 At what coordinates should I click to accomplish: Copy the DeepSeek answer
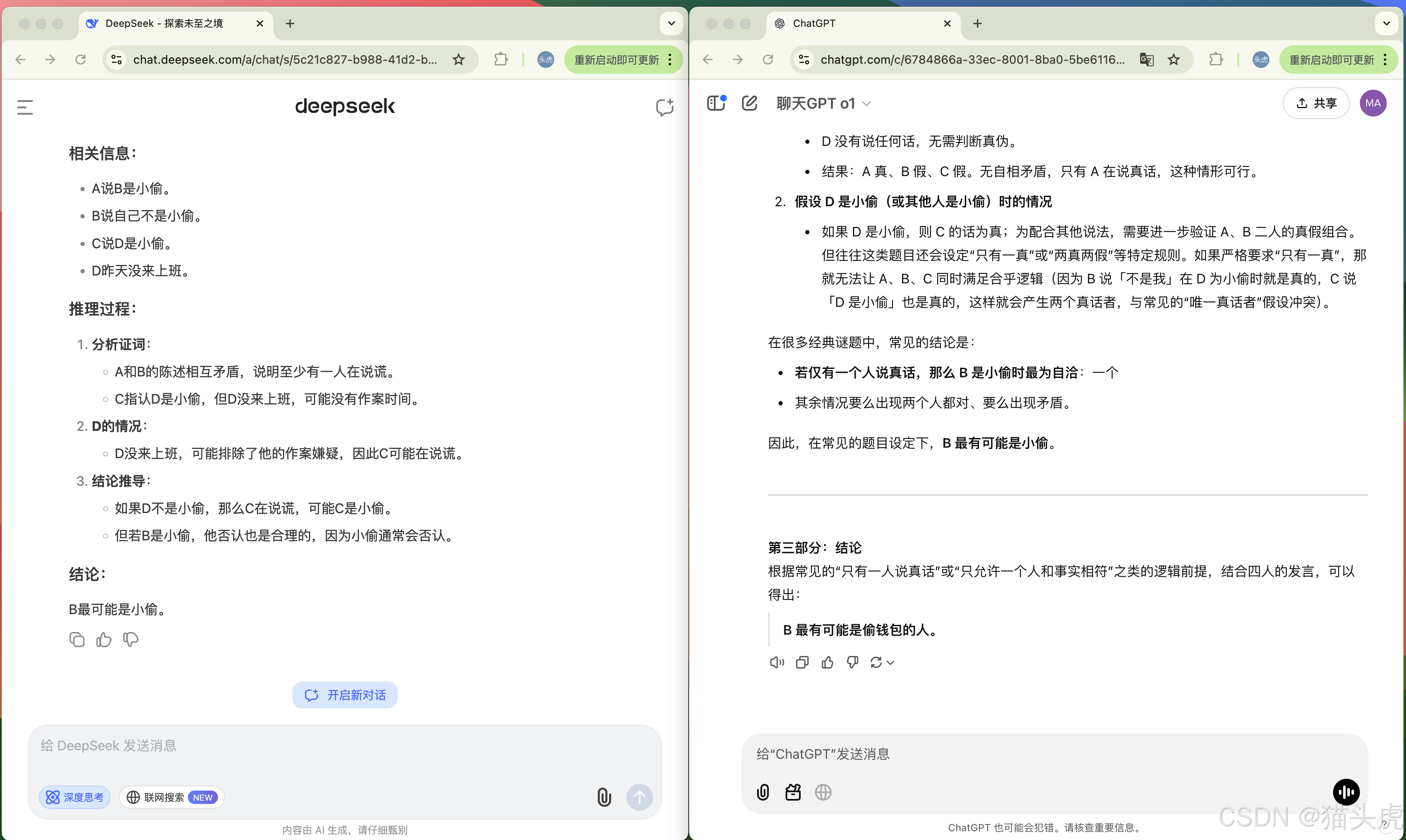77,639
